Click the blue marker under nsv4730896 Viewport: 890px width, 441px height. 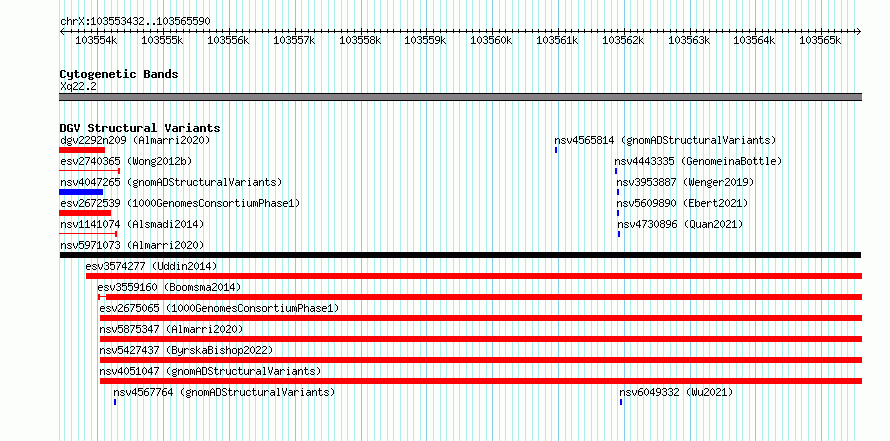click(x=619, y=234)
